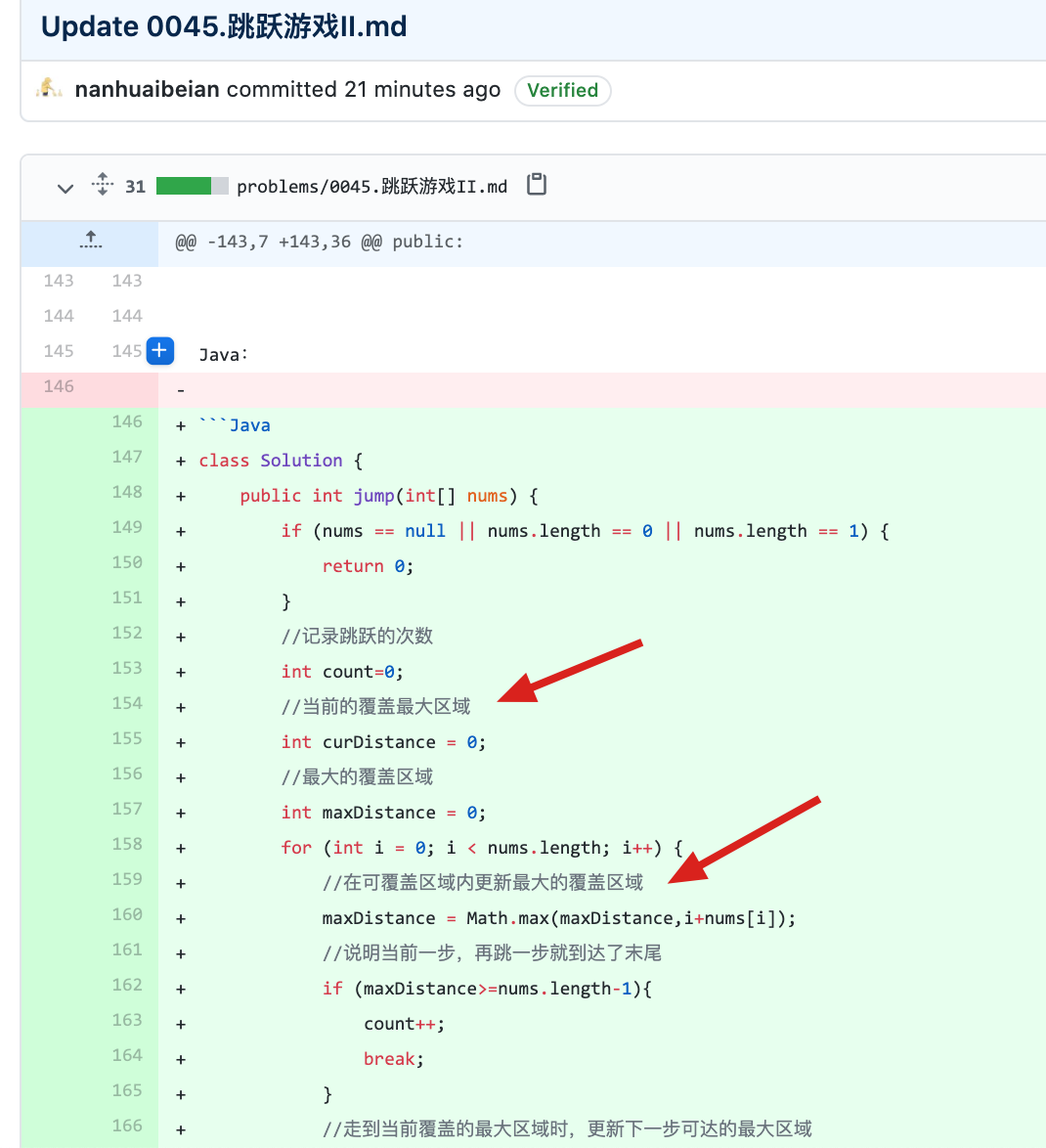Expand all lines of the file diff
Viewport: 1046px width, 1148px height.
103,185
